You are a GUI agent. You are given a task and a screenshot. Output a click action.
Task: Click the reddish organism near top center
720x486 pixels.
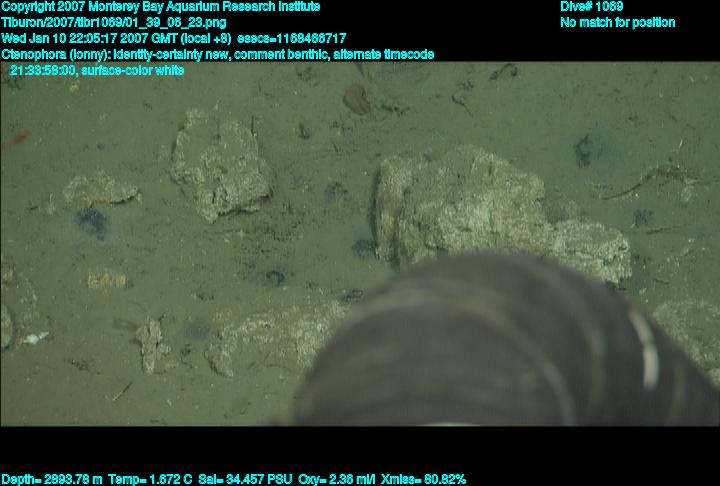click(356, 97)
